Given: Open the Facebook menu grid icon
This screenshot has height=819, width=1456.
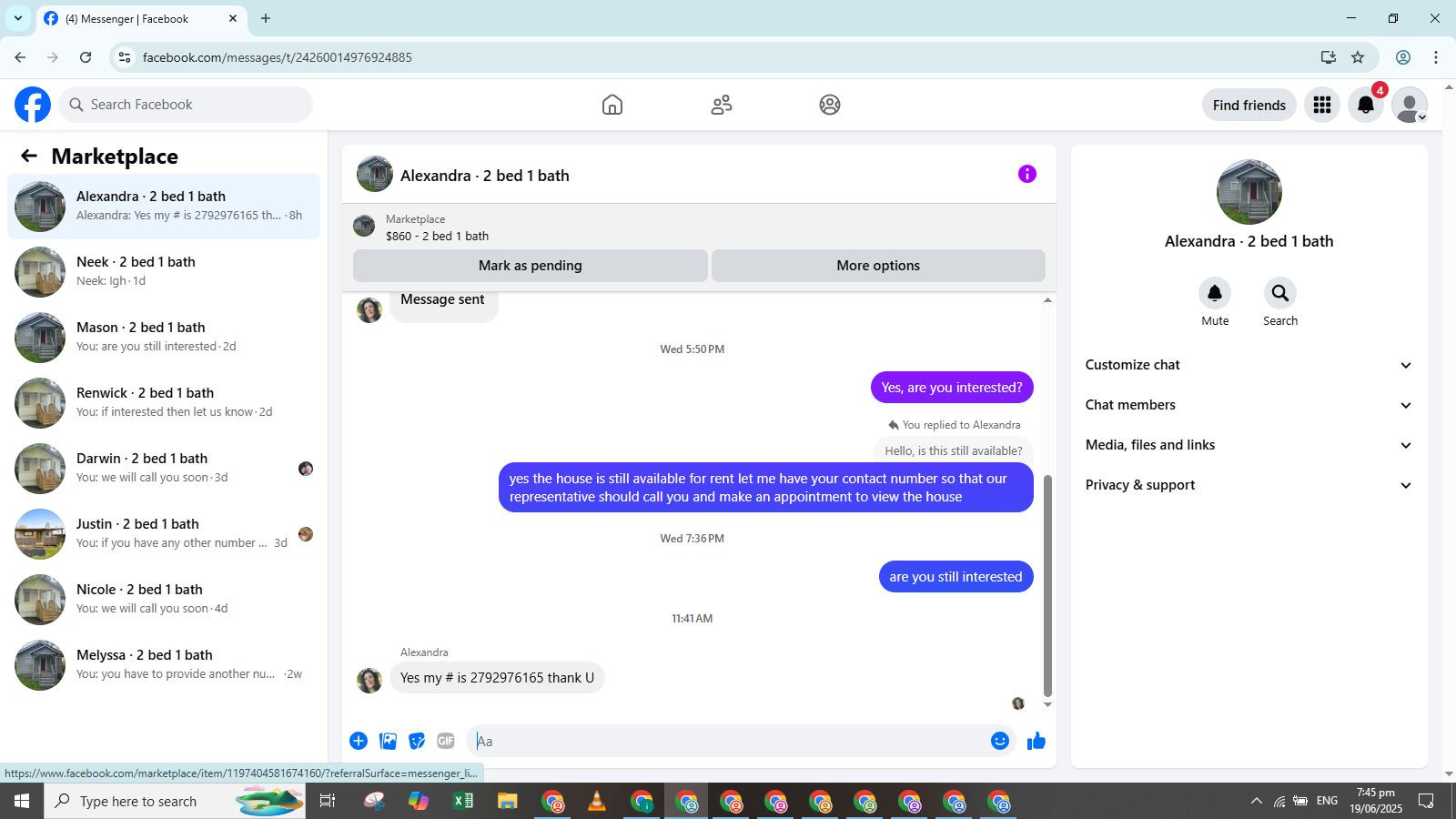Looking at the screenshot, I should (1322, 105).
